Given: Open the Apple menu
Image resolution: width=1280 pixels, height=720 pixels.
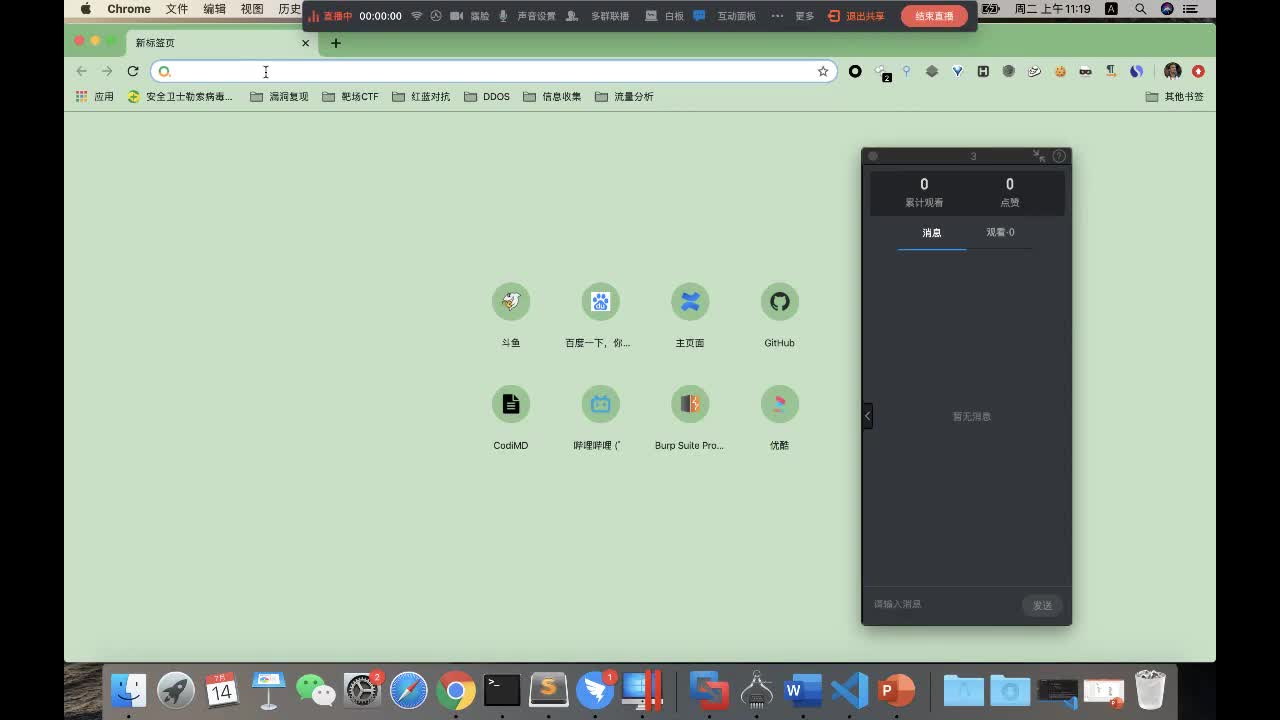Looking at the screenshot, I should pyautogui.click(x=86, y=9).
